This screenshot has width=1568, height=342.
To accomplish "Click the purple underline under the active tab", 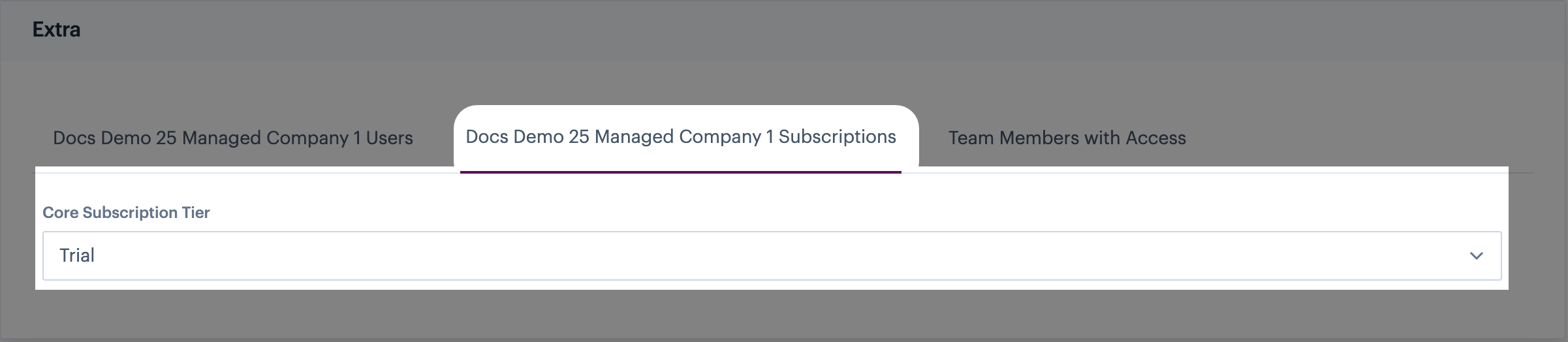I will 681,172.
